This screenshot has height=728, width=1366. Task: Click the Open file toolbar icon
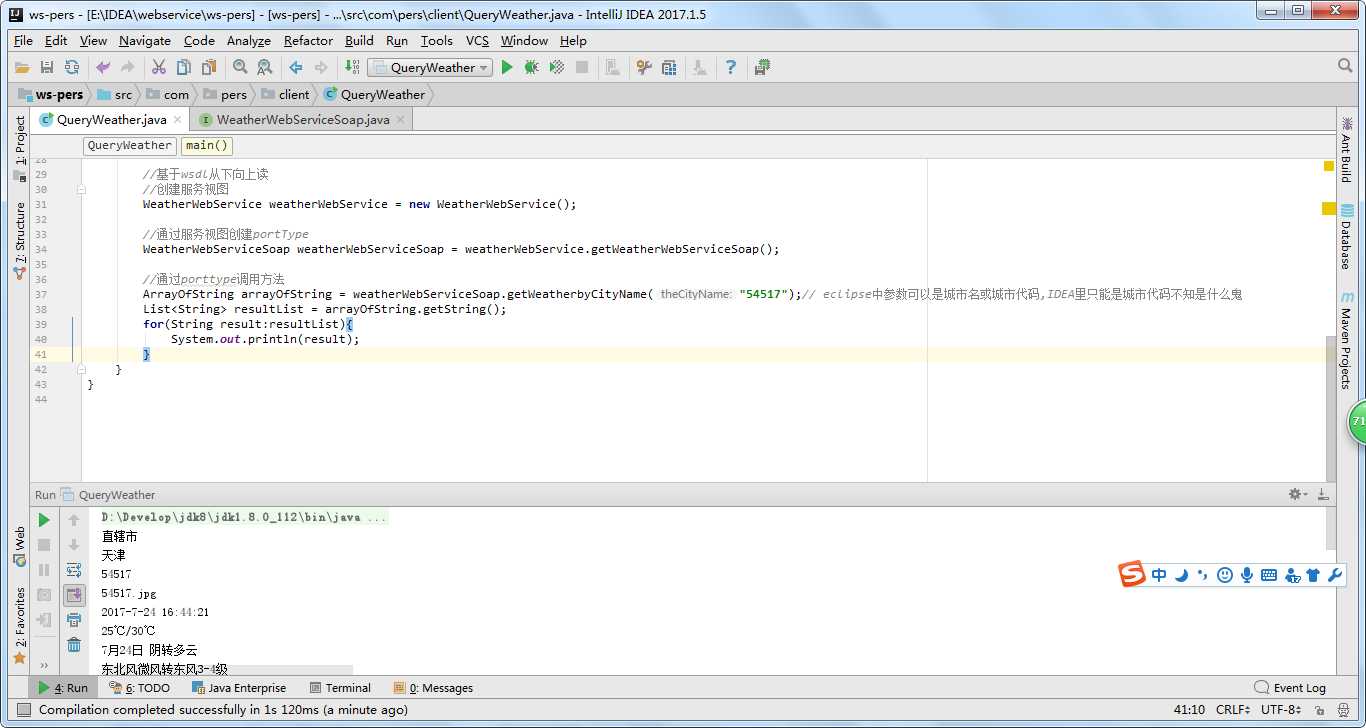point(22,67)
